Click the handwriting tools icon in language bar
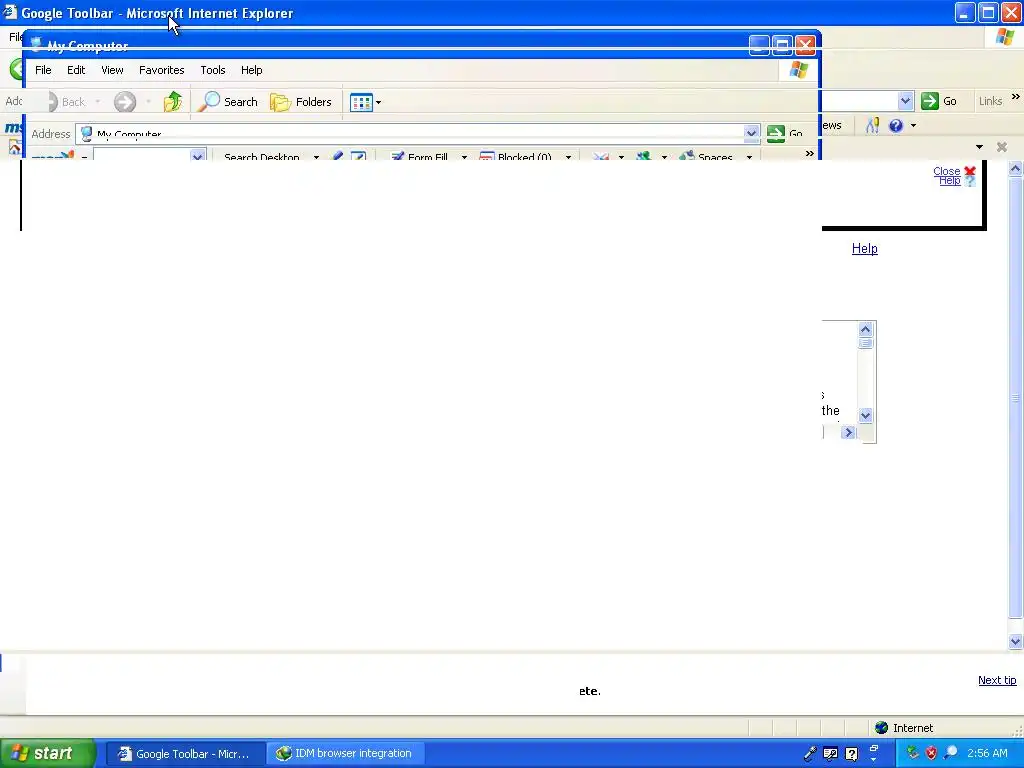Screen dimensions: 1024x768 click(831, 754)
